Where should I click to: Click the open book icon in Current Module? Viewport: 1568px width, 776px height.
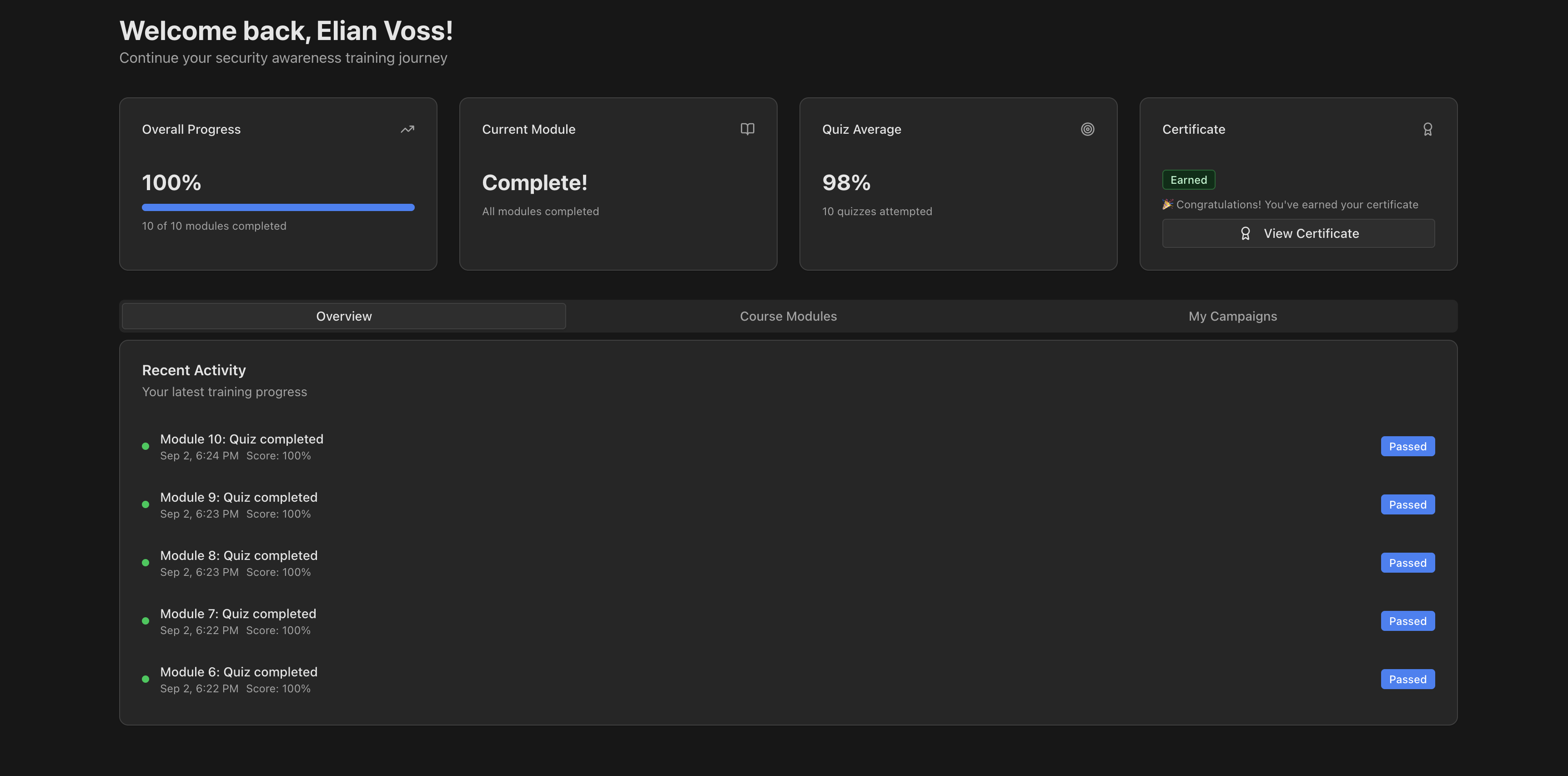tap(747, 129)
